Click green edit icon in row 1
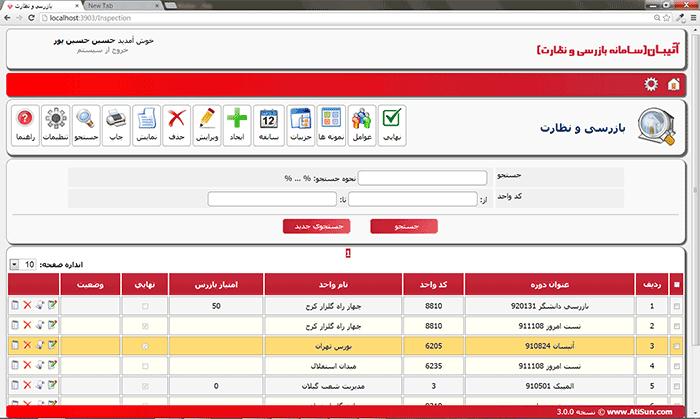 pos(52,305)
